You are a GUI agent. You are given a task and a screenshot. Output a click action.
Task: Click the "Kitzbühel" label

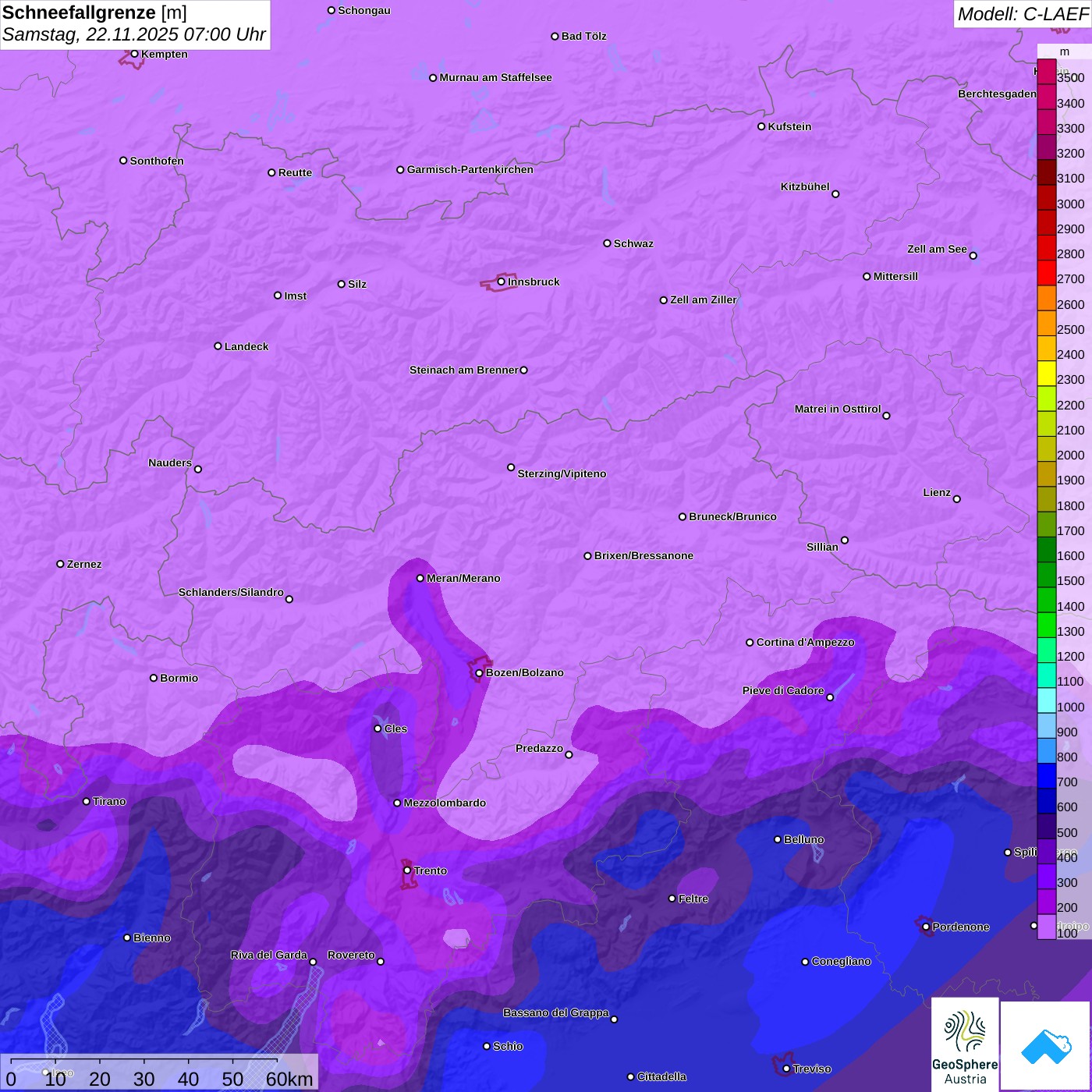(805, 186)
